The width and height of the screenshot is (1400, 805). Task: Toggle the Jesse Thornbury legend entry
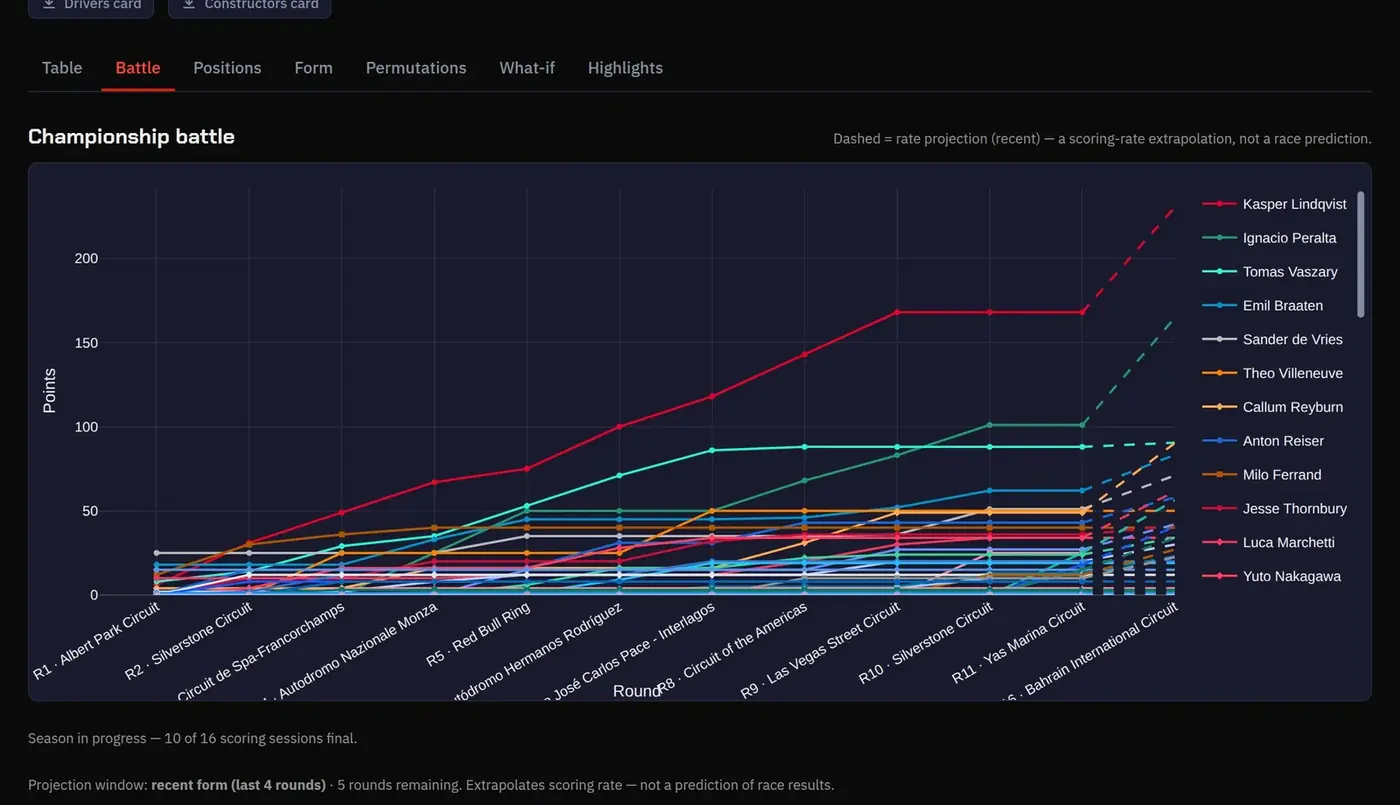point(1274,509)
